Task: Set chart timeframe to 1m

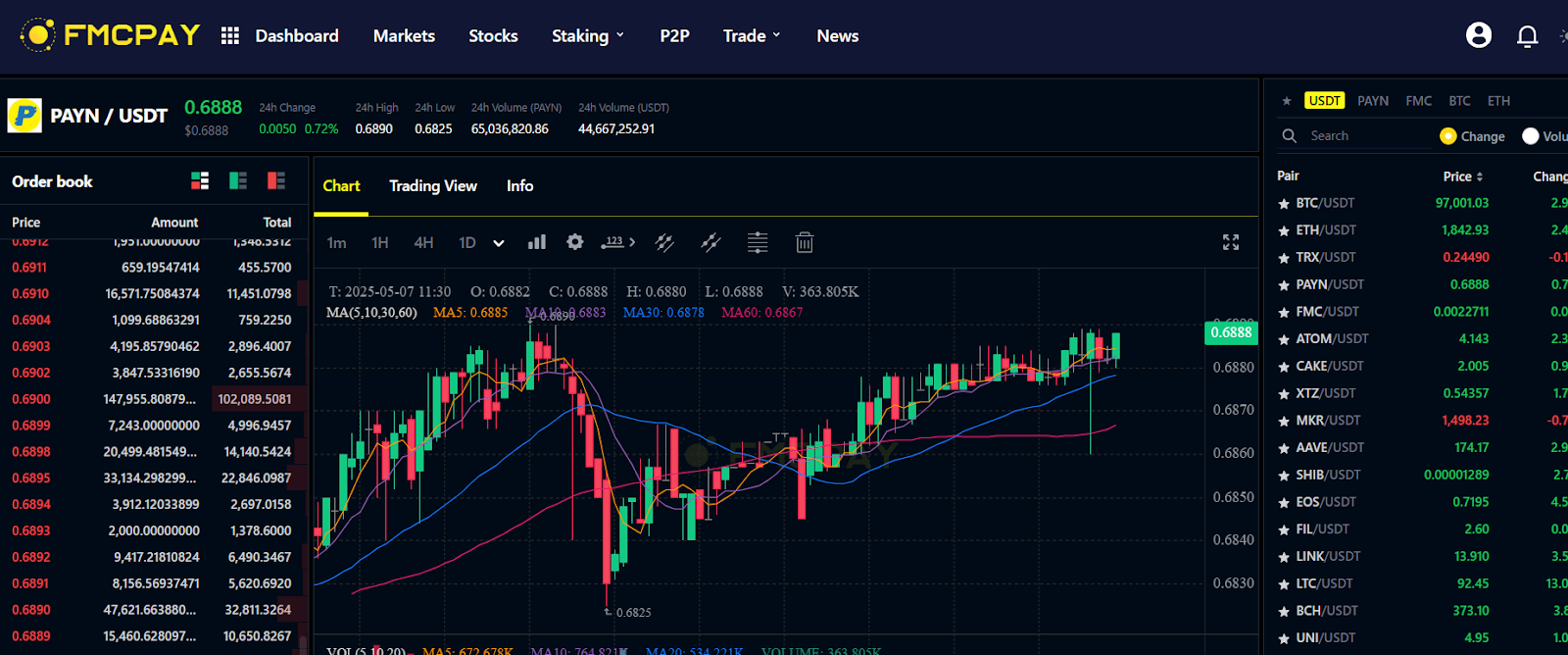Action: pos(336,243)
